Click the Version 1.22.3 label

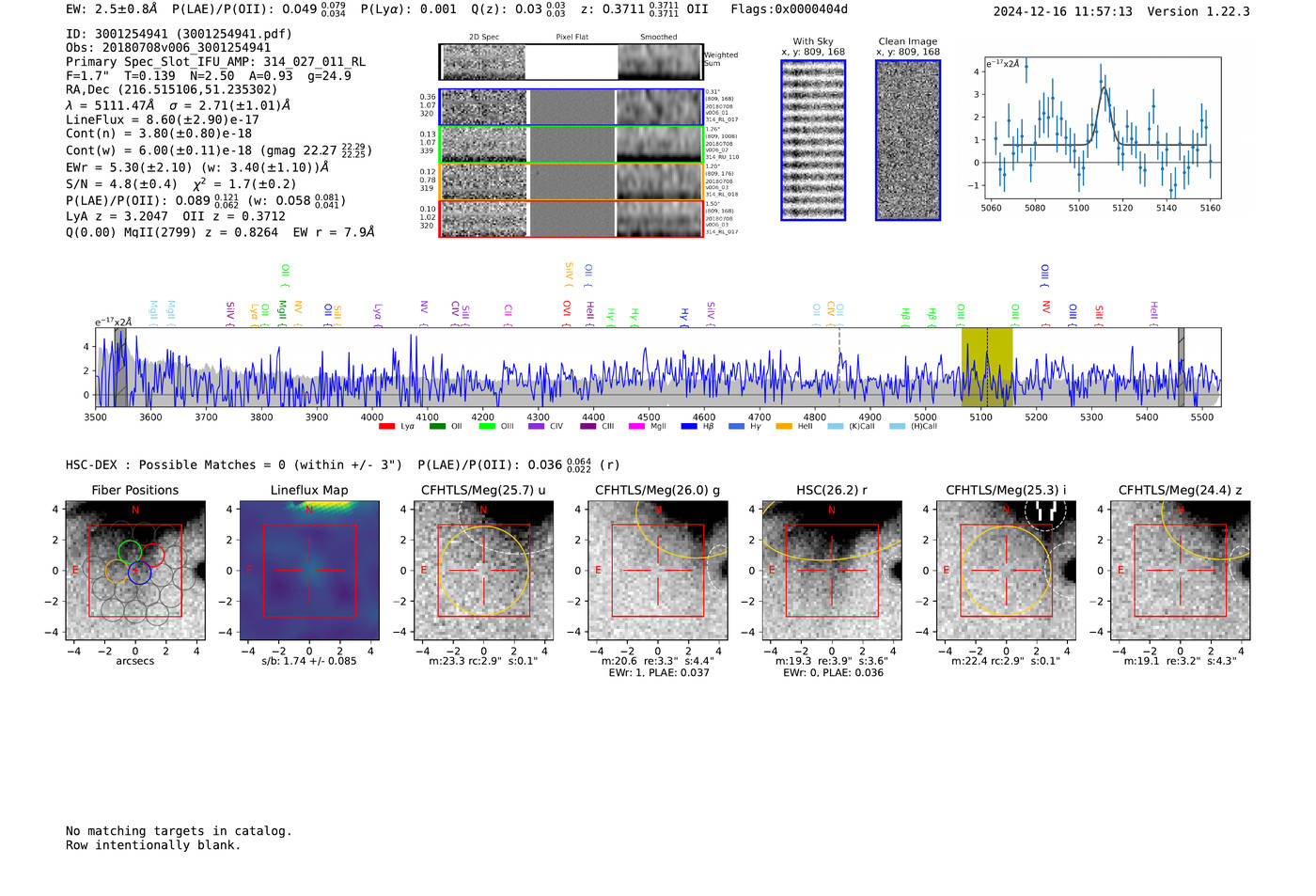coord(1198,11)
